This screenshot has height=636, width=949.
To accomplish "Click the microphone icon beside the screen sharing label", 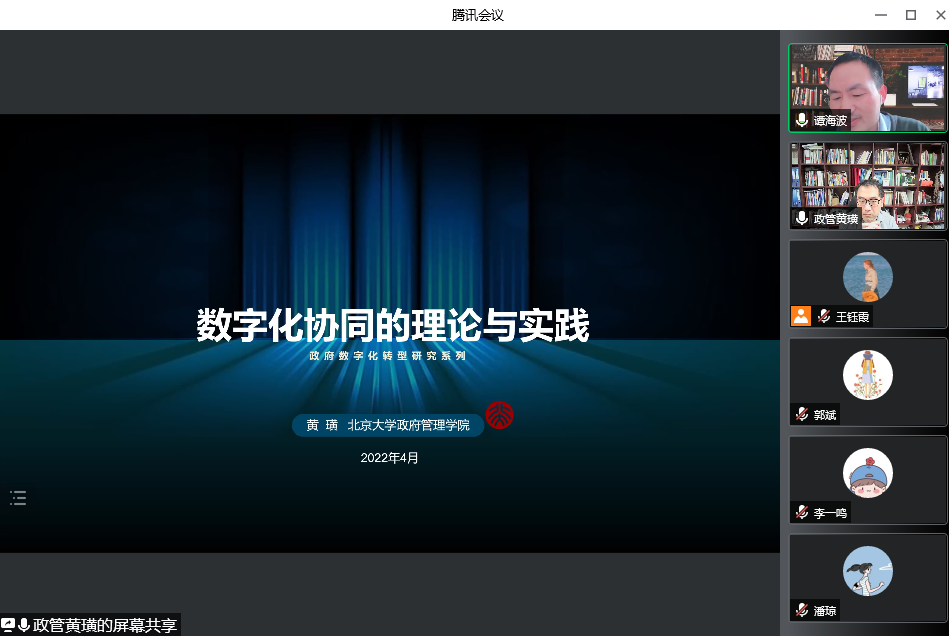I will tap(24, 625).
